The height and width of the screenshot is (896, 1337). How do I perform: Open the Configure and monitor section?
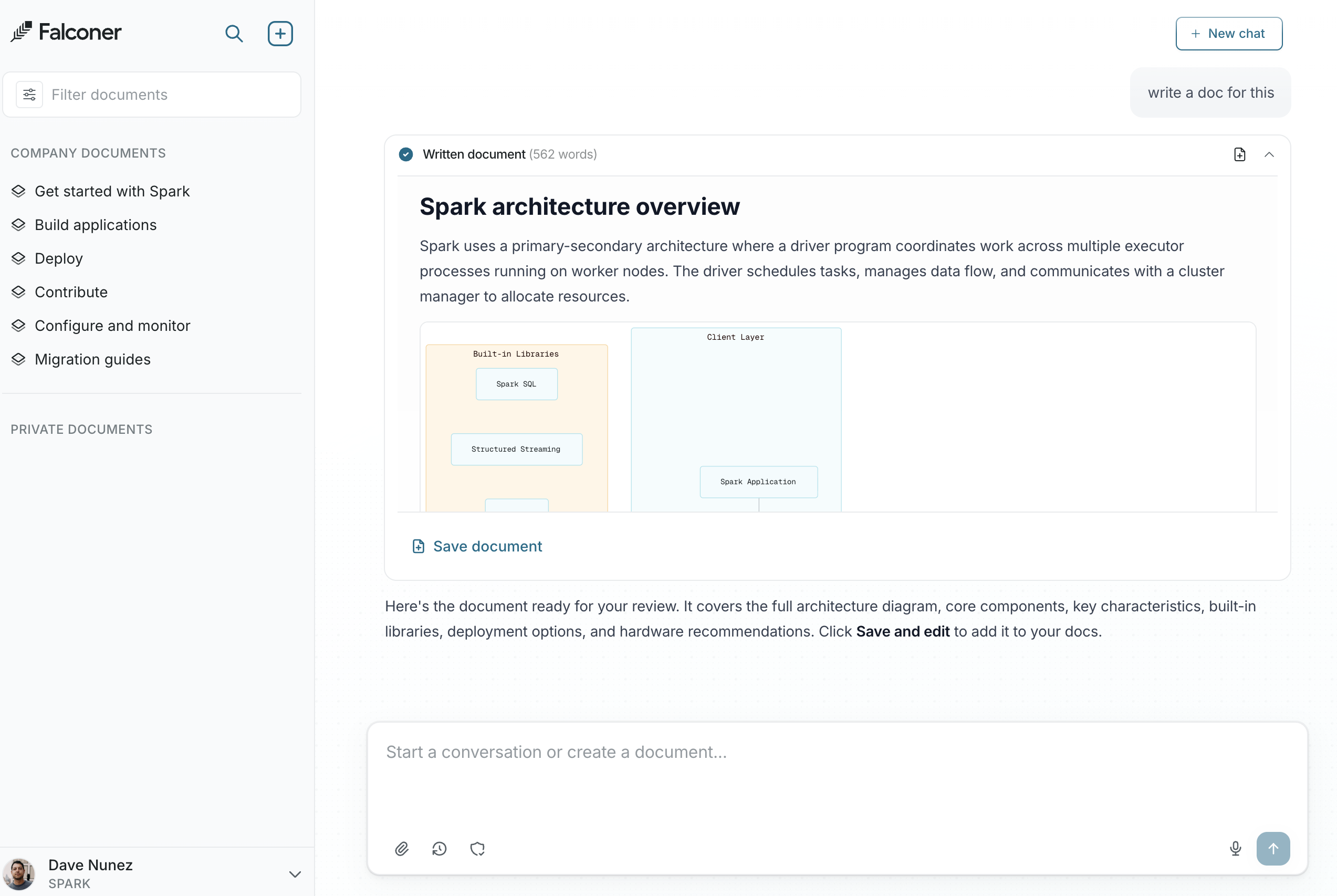tap(112, 326)
